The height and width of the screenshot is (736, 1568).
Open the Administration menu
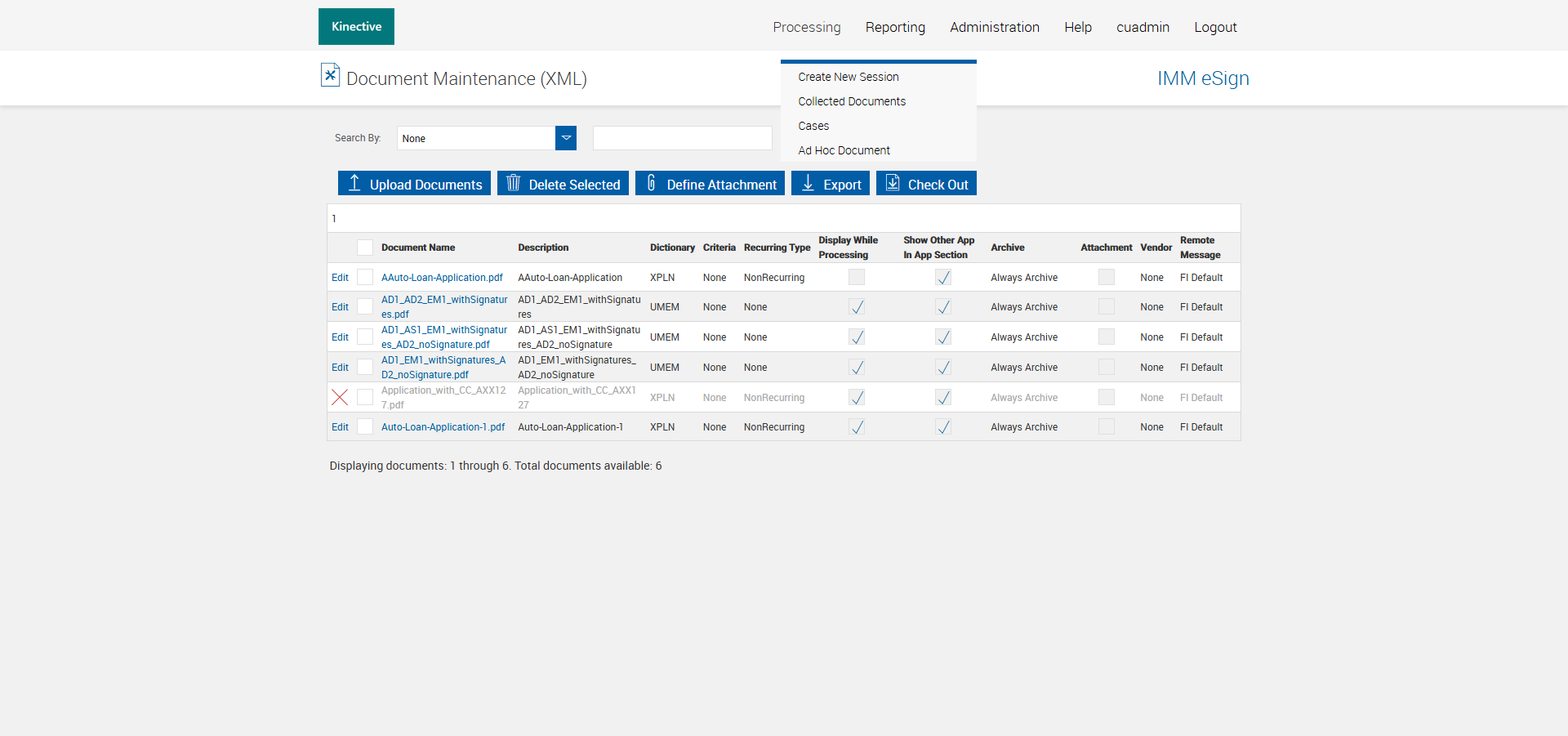pyautogui.click(x=994, y=27)
